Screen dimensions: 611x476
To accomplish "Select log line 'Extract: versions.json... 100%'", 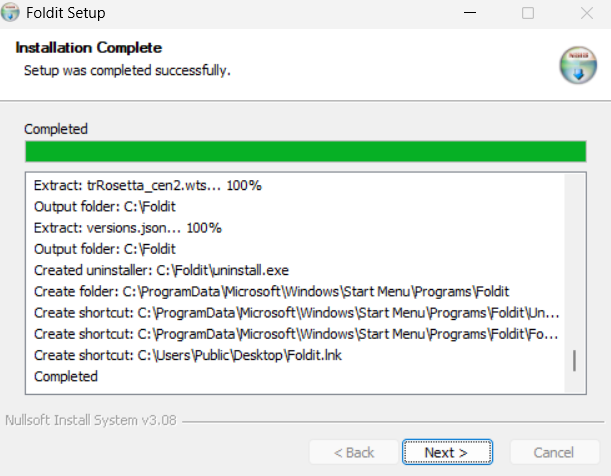I will (128, 228).
